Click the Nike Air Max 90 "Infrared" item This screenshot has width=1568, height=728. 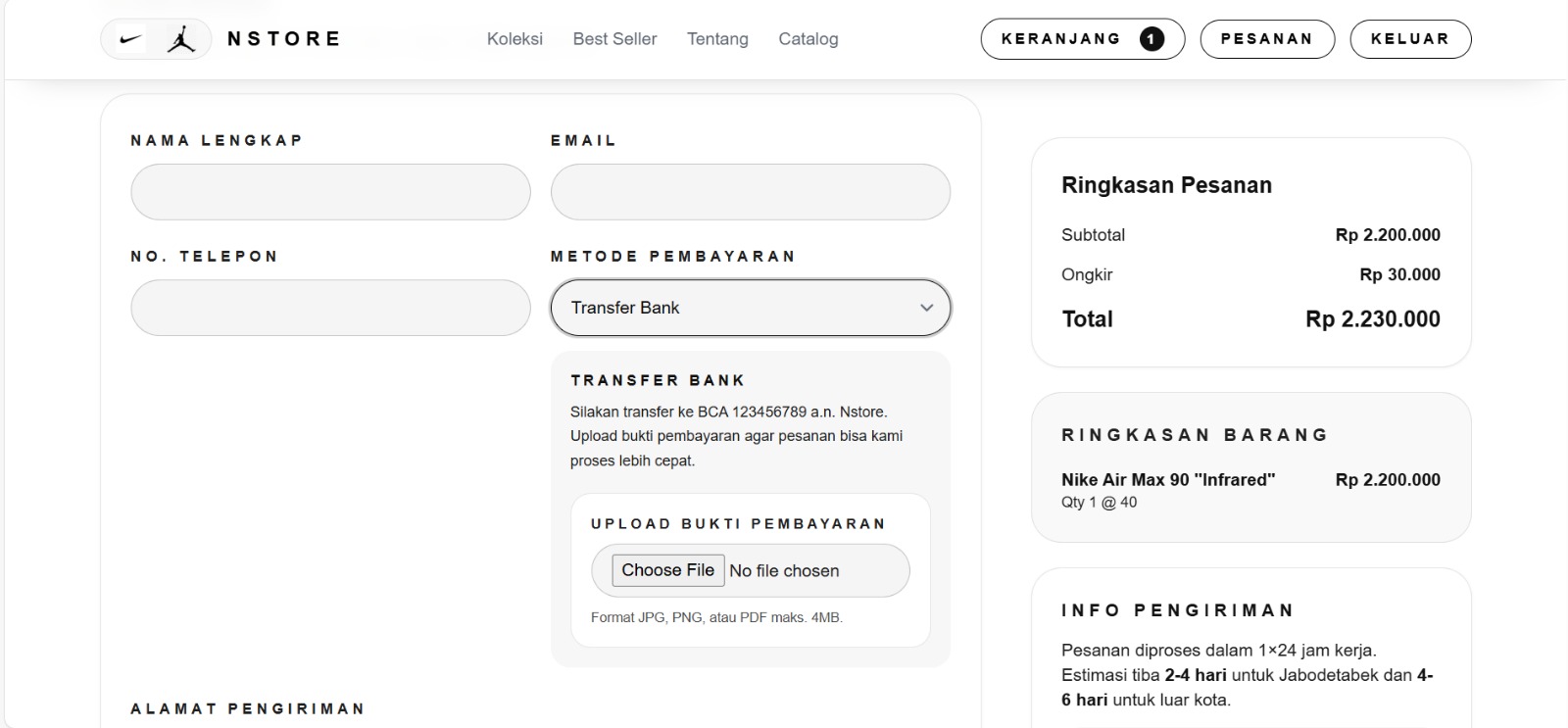click(x=1167, y=480)
